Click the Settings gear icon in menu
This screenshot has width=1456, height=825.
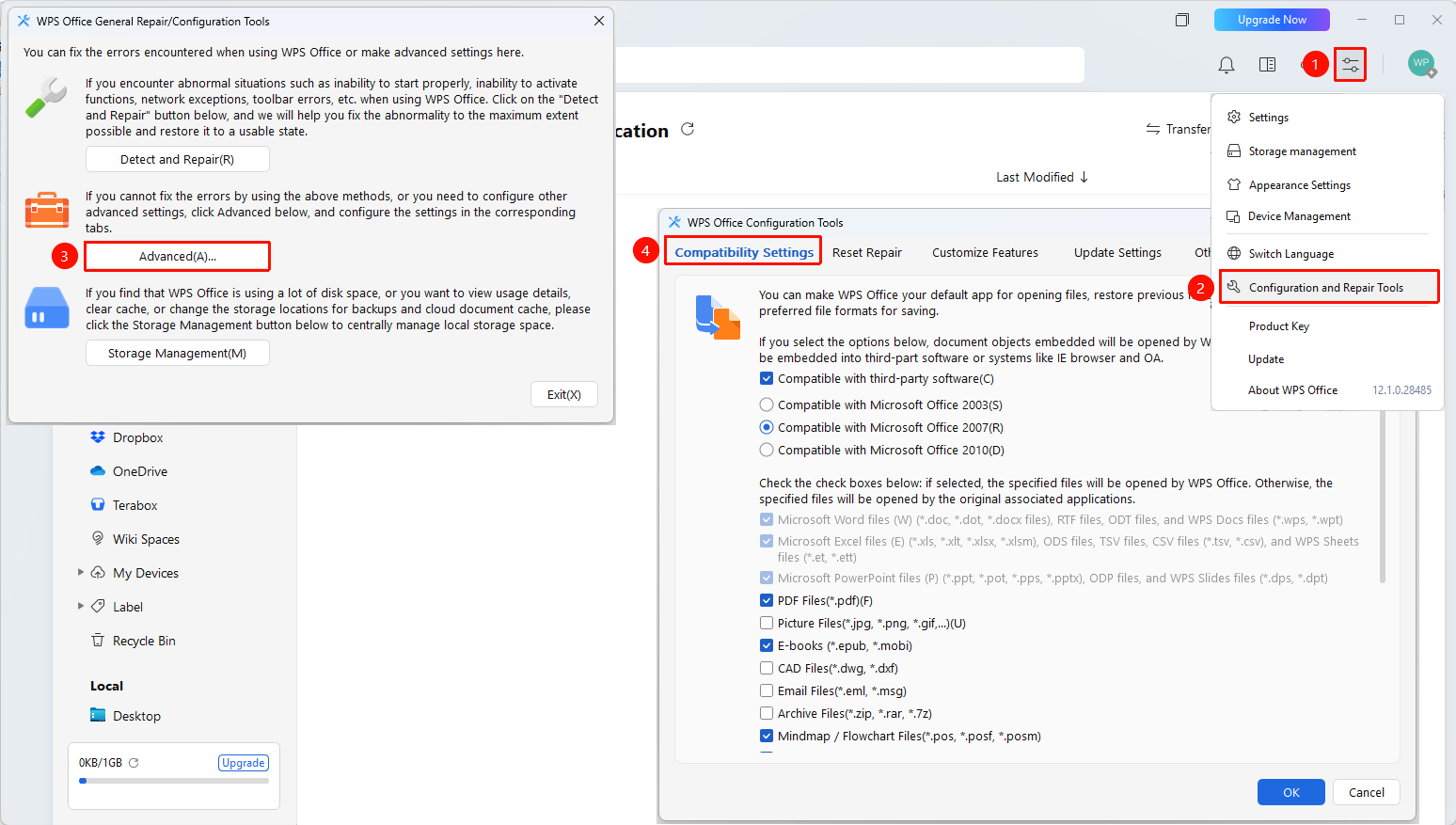point(1234,117)
